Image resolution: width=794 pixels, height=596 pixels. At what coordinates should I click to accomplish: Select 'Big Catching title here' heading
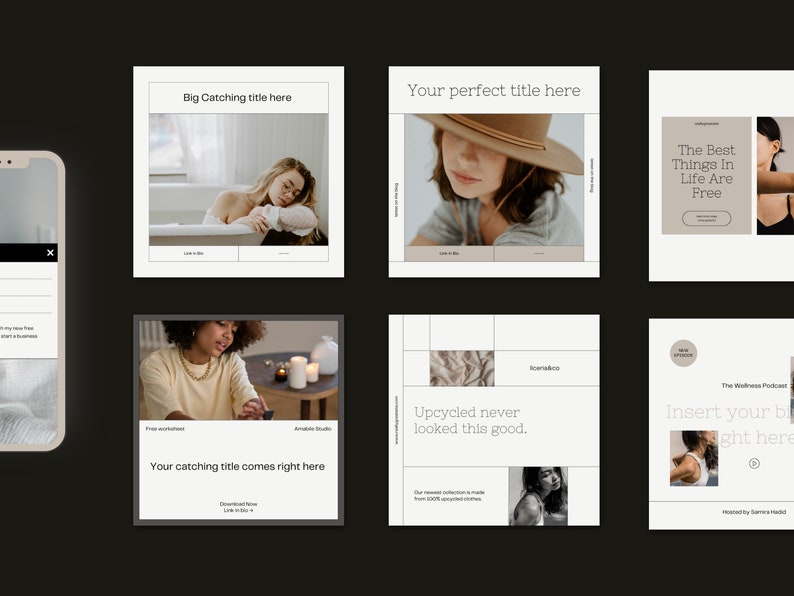(x=237, y=97)
